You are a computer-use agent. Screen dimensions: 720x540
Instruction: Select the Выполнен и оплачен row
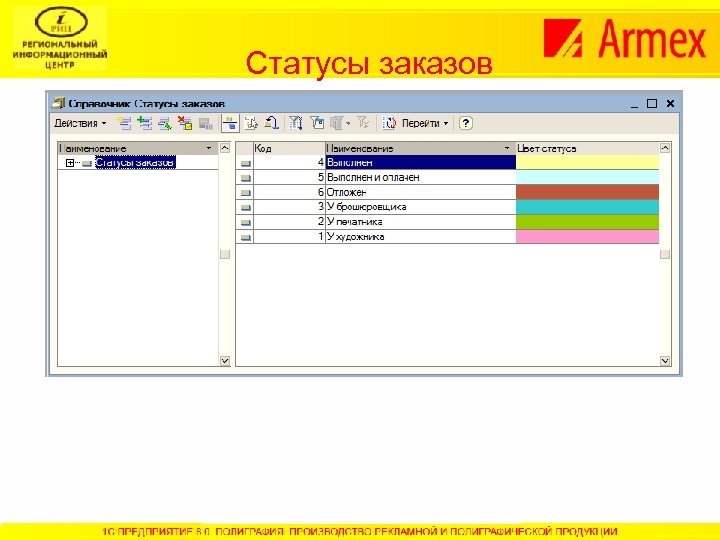point(447,177)
